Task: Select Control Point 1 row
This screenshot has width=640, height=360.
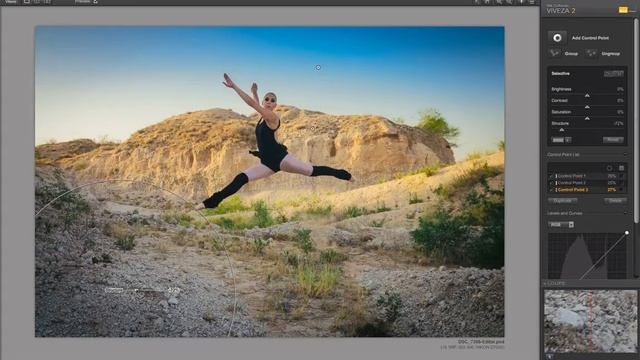Action: [x=587, y=176]
